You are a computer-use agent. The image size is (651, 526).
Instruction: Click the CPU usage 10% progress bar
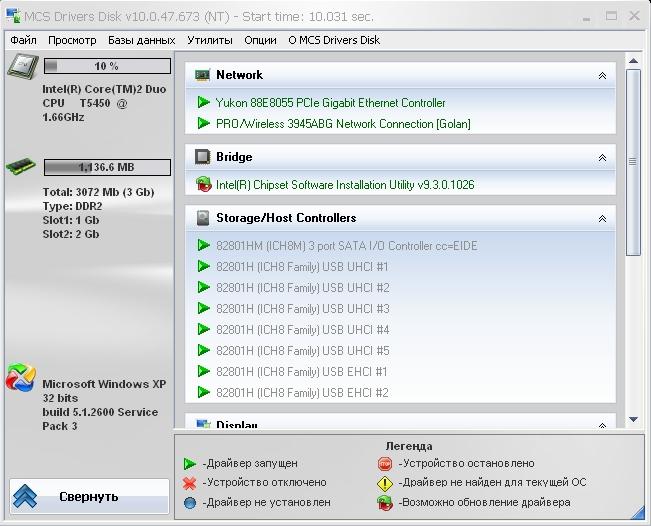[106, 66]
